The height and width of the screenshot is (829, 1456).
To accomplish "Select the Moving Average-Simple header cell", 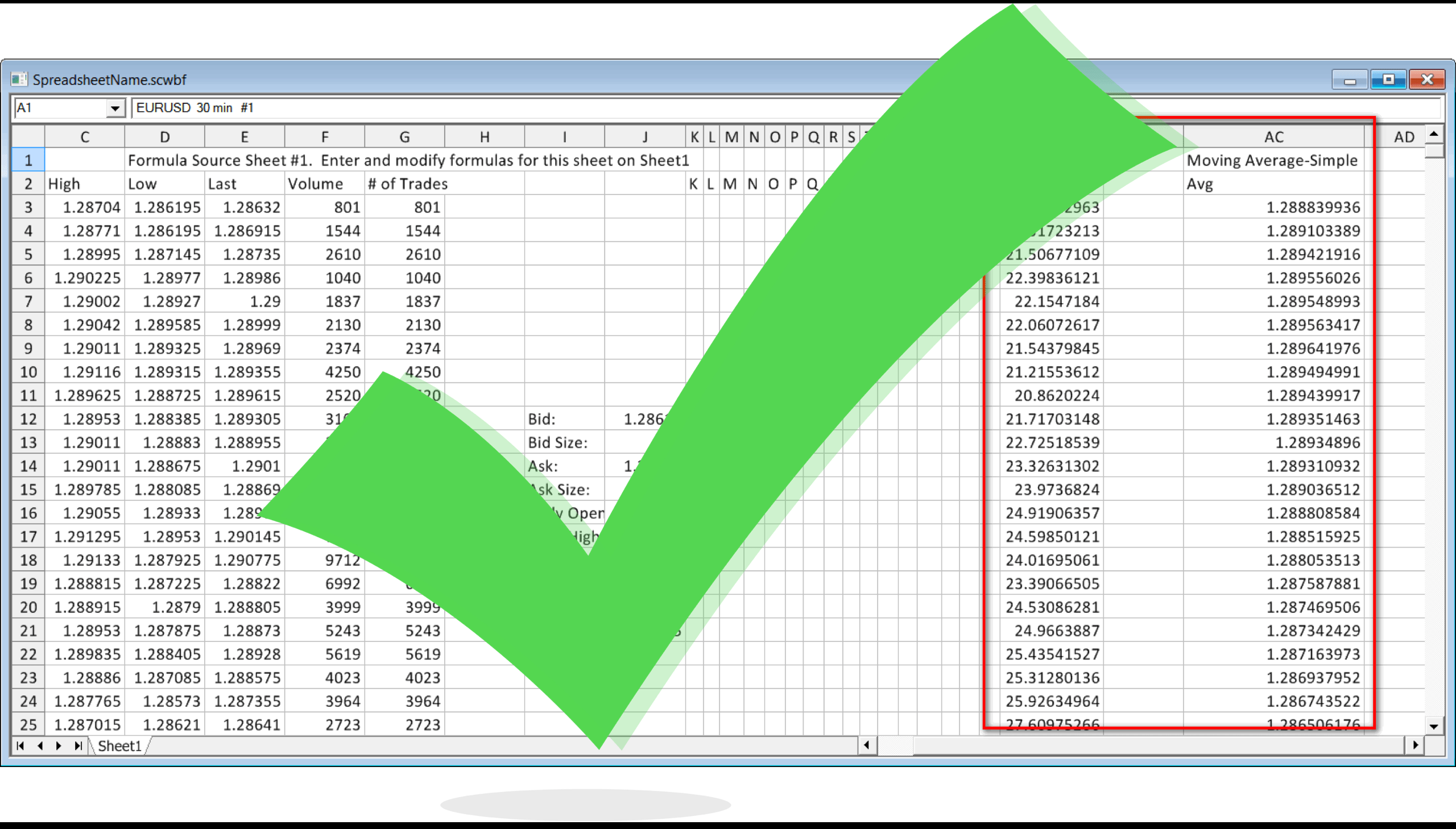I will pos(1272,160).
